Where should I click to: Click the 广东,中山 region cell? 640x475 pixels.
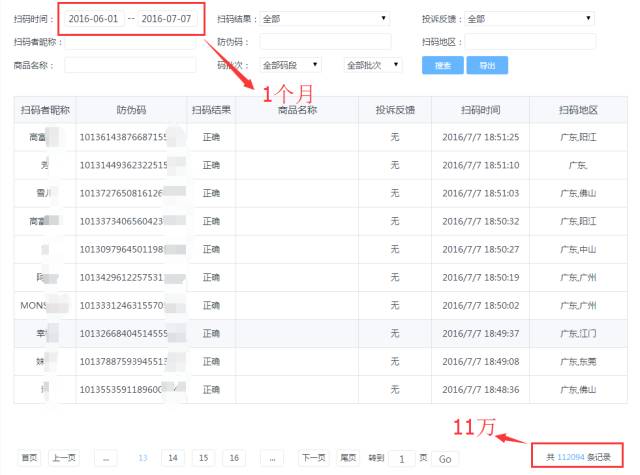pyautogui.click(x=578, y=250)
